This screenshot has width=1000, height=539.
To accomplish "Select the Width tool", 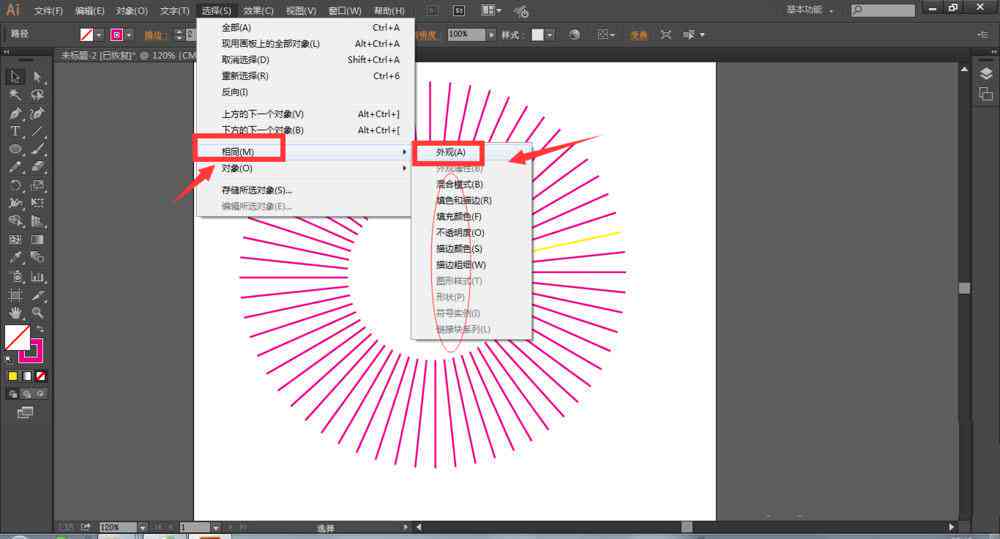I will pos(15,203).
